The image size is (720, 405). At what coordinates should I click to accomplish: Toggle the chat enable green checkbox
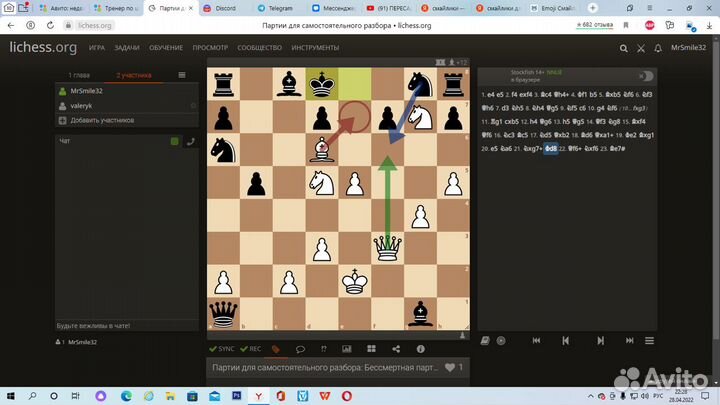(x=174, y=142)
